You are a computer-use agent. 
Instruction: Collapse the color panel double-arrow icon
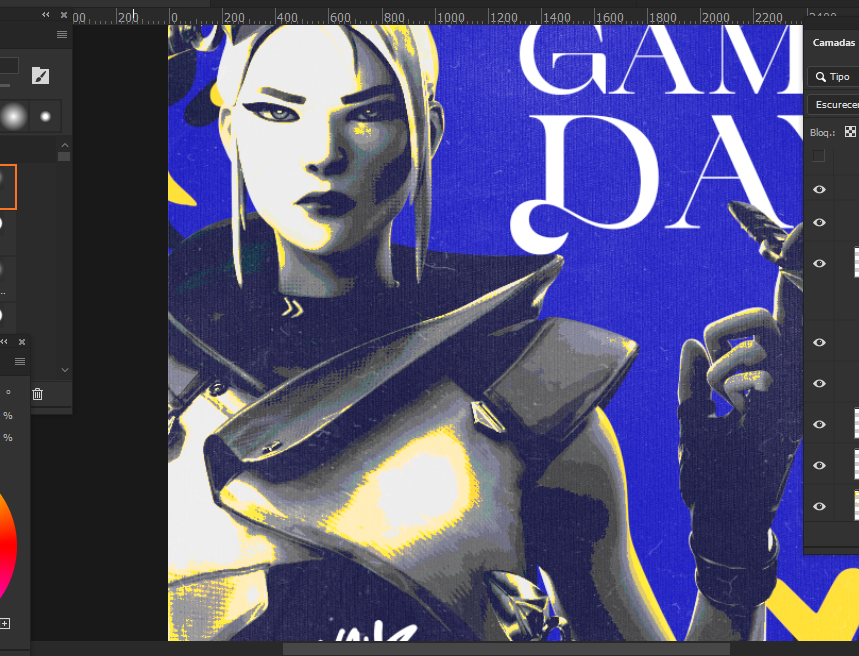pyautogui.click(x=4, y=342)
